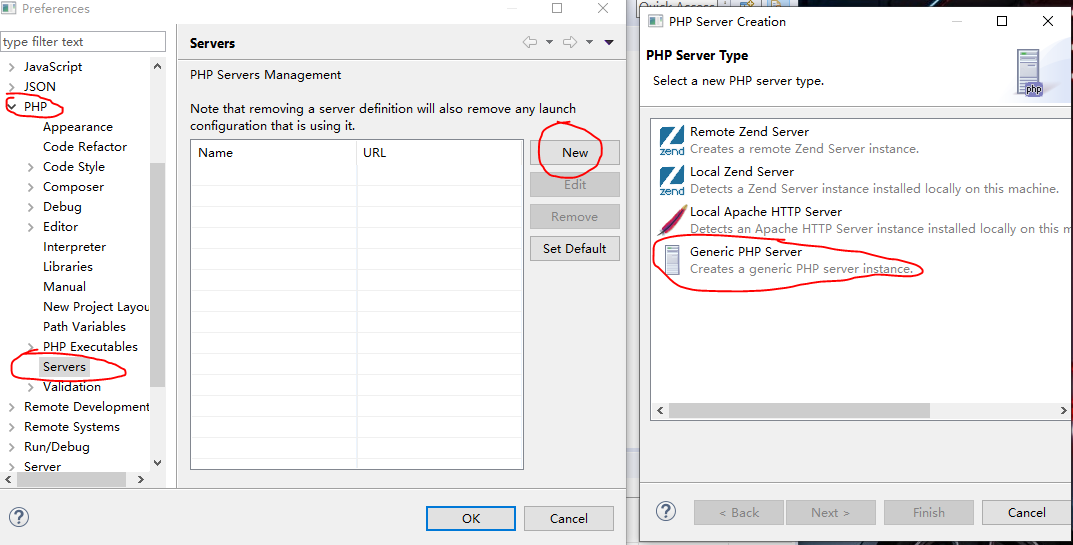
Task: Select the Local Apache HTTP Server label
Action: tap(765, 212)
